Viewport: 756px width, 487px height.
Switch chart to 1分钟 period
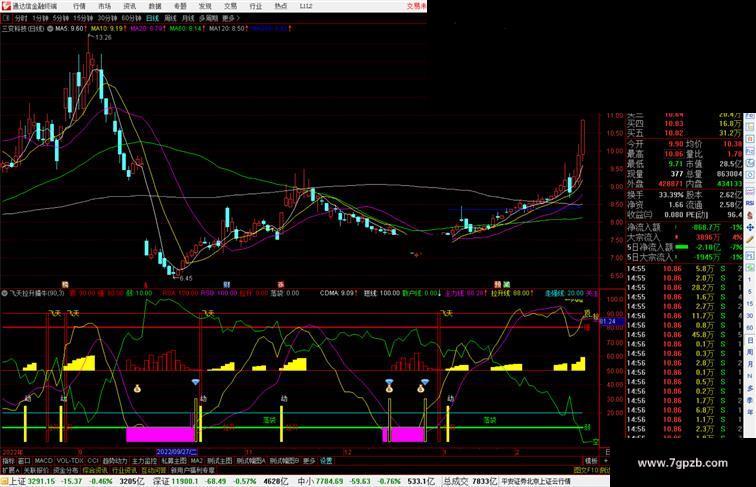point(40,18)
